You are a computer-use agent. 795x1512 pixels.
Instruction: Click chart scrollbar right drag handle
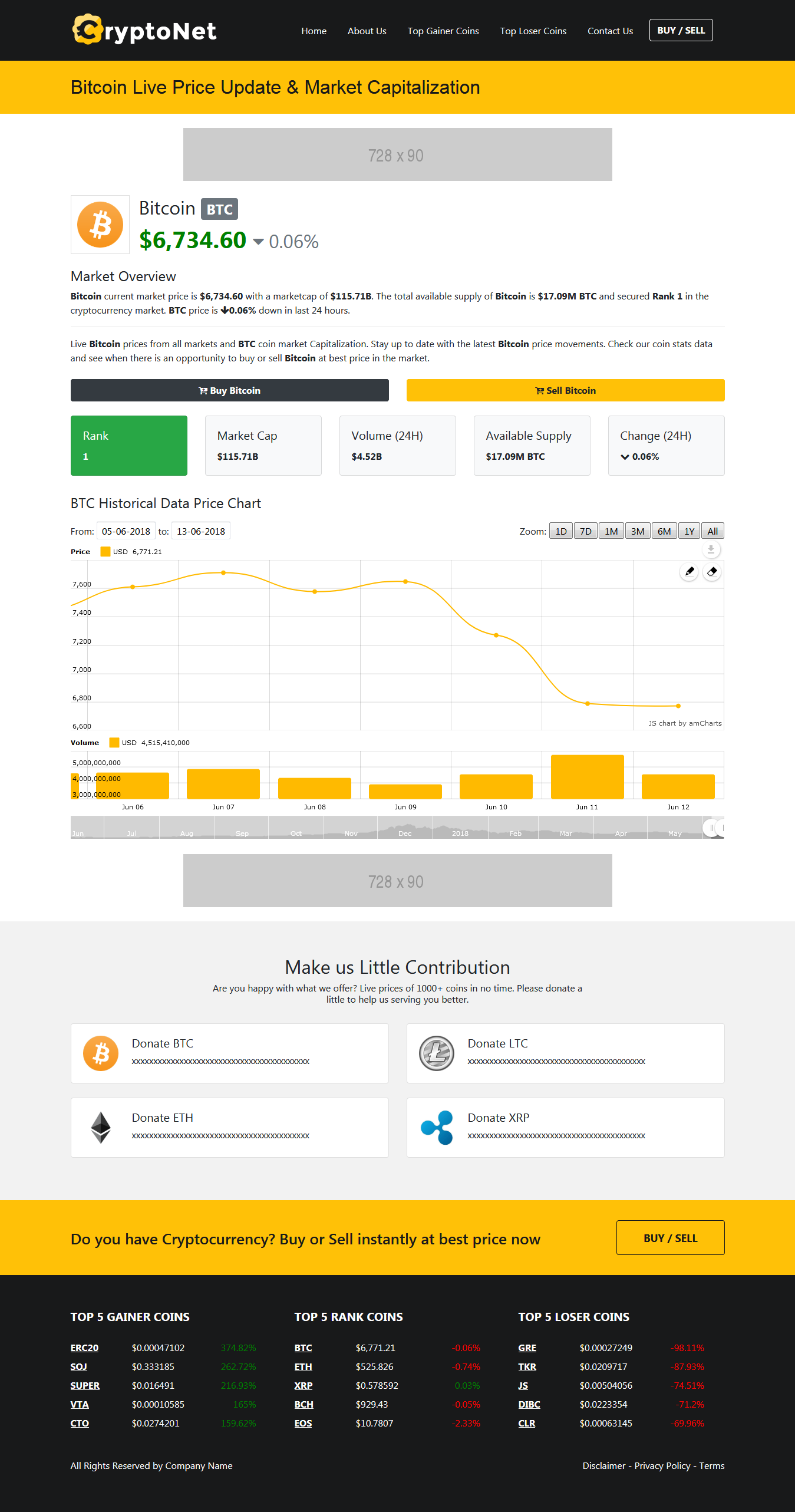point(722,828)
